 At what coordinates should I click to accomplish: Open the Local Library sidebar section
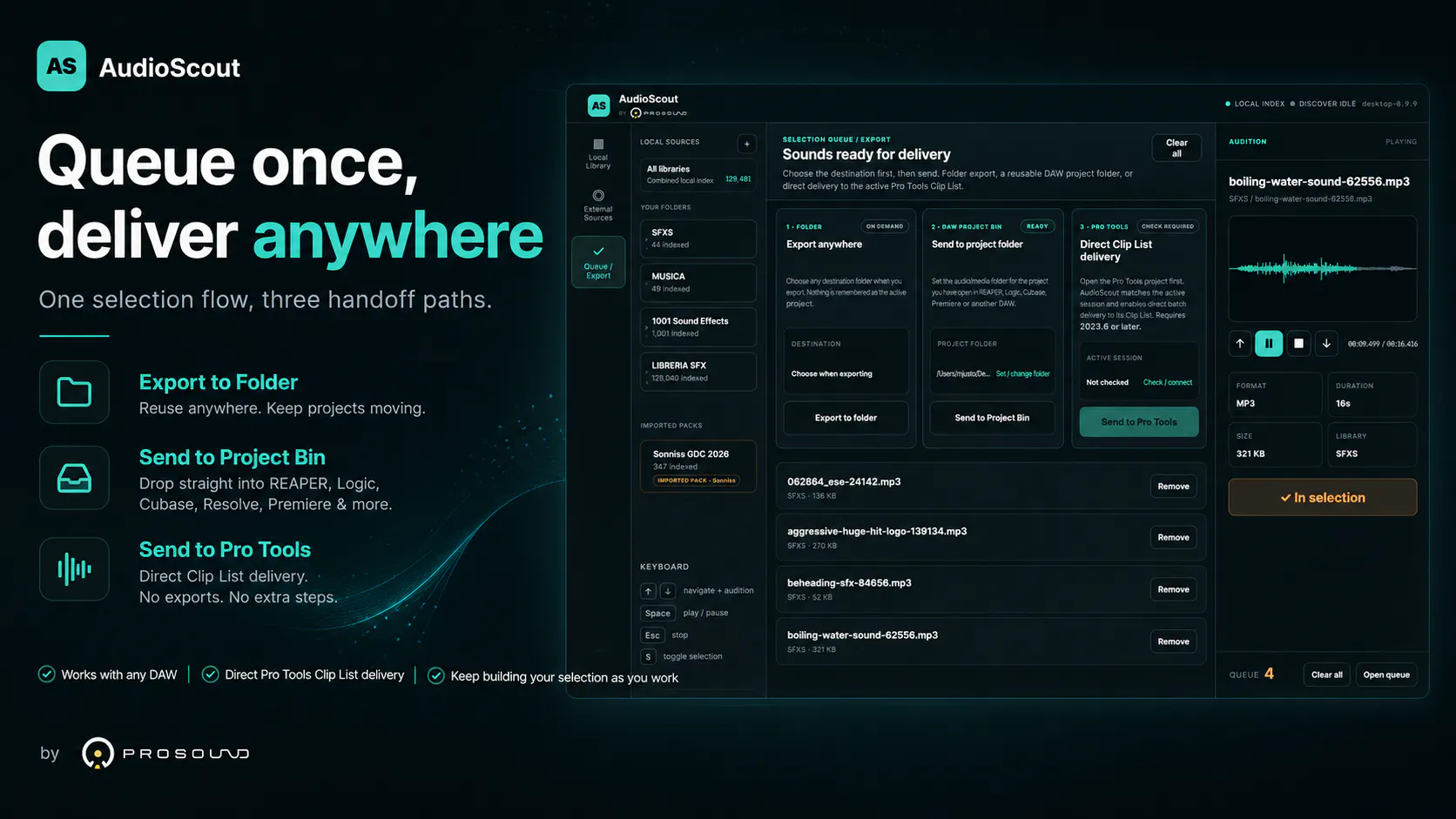(598, 154)
